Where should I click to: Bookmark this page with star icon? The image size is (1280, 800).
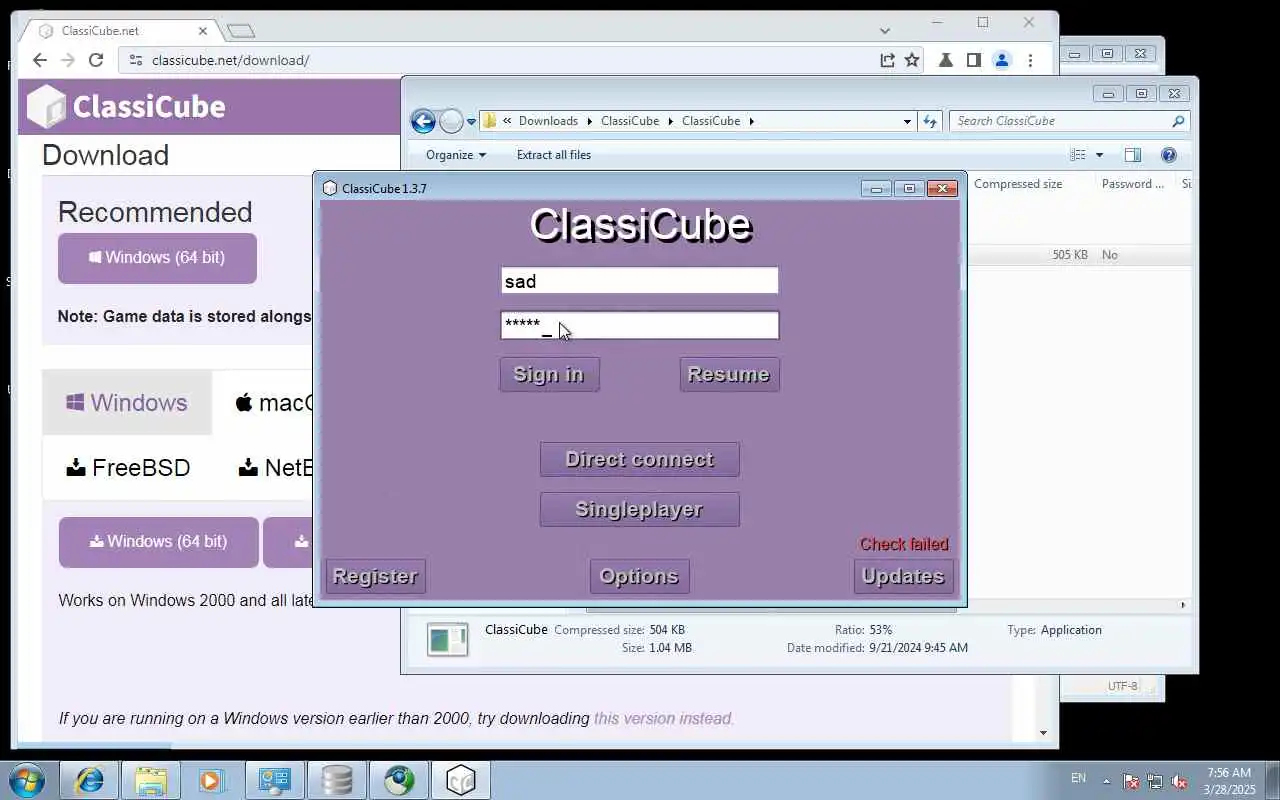tap(912, 60)
